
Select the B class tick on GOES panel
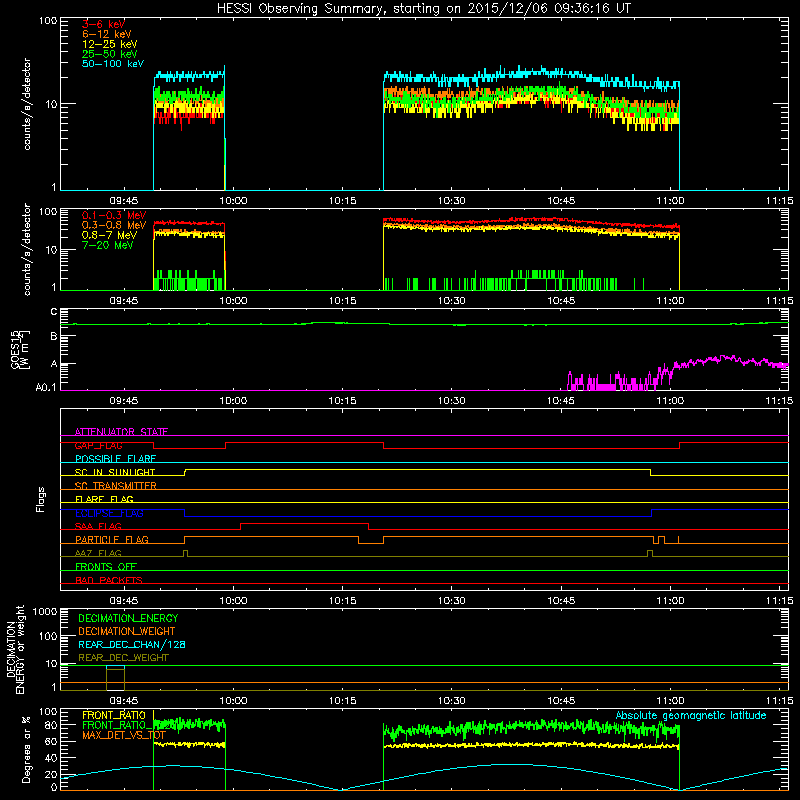(x=54, y=337)
